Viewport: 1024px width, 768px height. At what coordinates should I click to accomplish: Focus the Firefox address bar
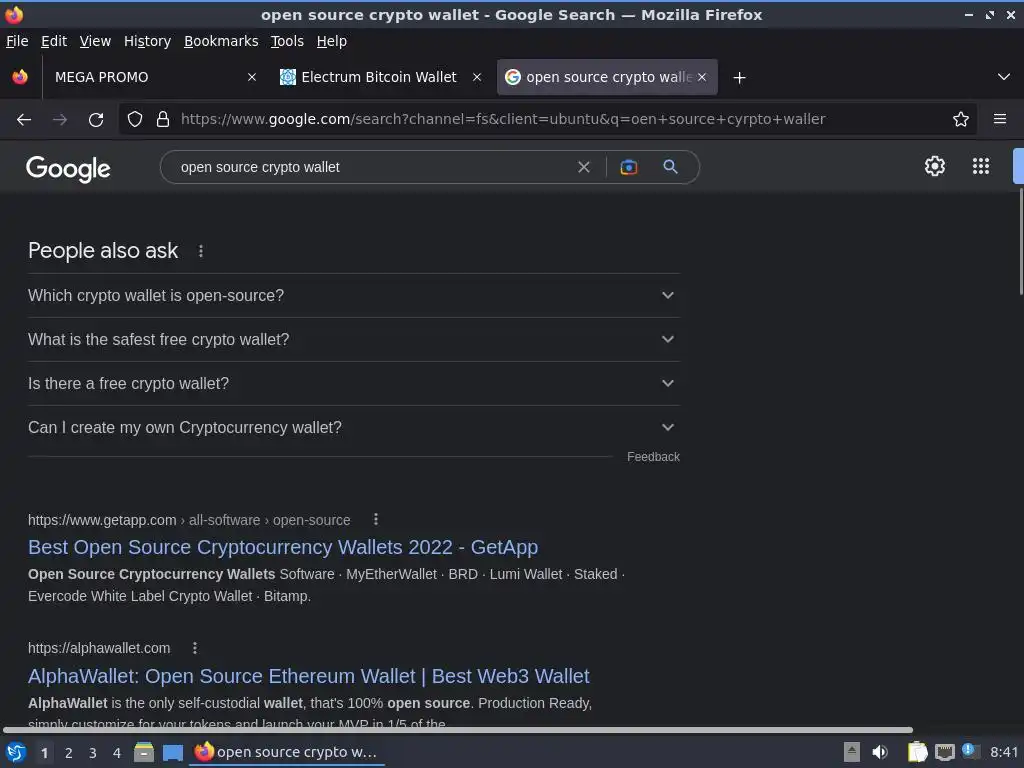click(549, 120)
